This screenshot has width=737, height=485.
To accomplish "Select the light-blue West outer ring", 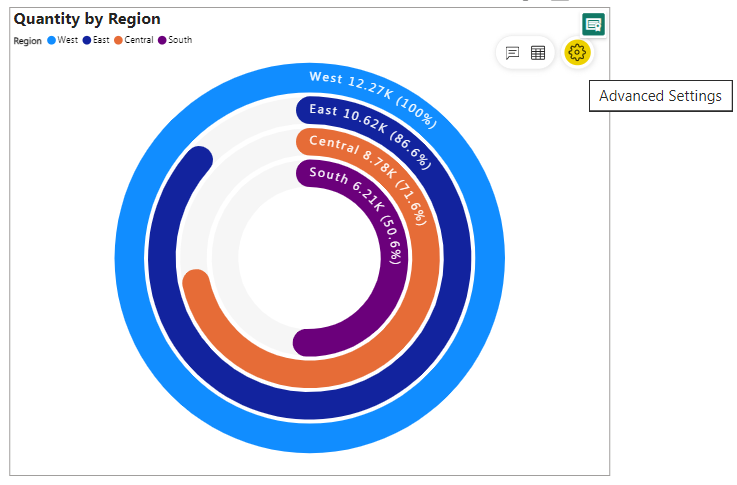I will click(x=130, y=260).
